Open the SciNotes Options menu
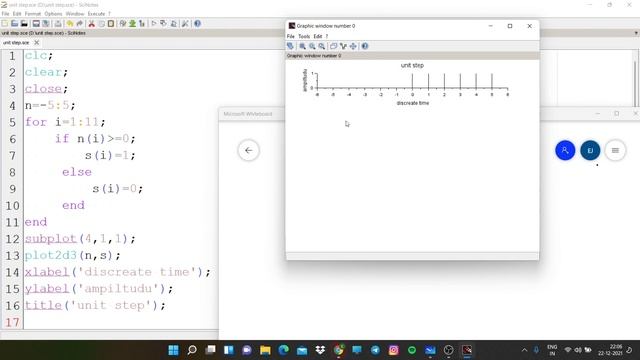Screen dimensions: 640x360 (x=53, y=13)
